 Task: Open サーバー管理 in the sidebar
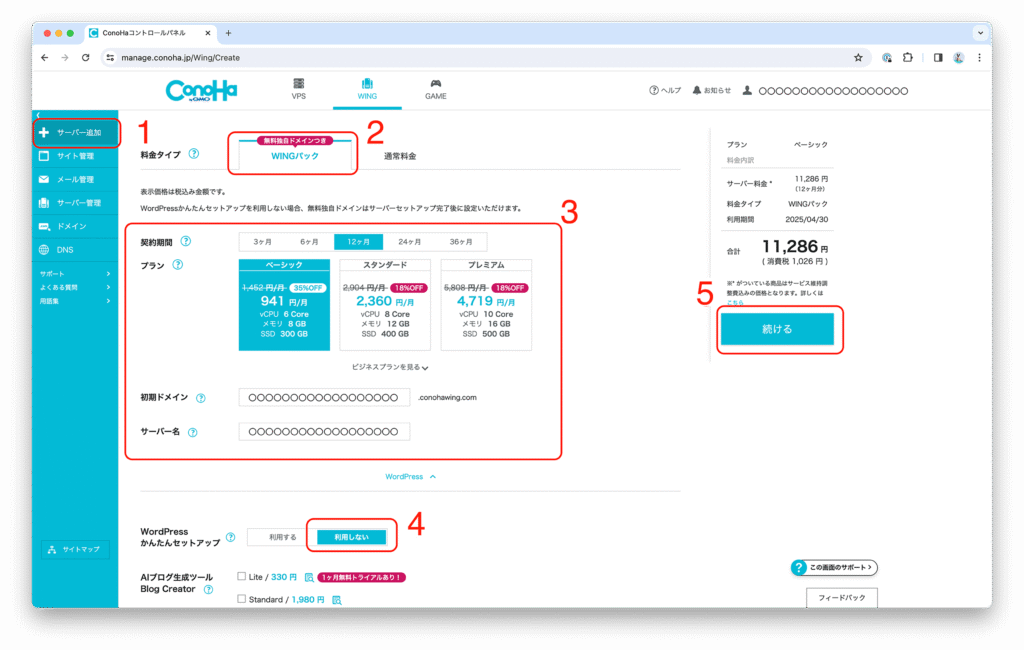pos(76,203)
